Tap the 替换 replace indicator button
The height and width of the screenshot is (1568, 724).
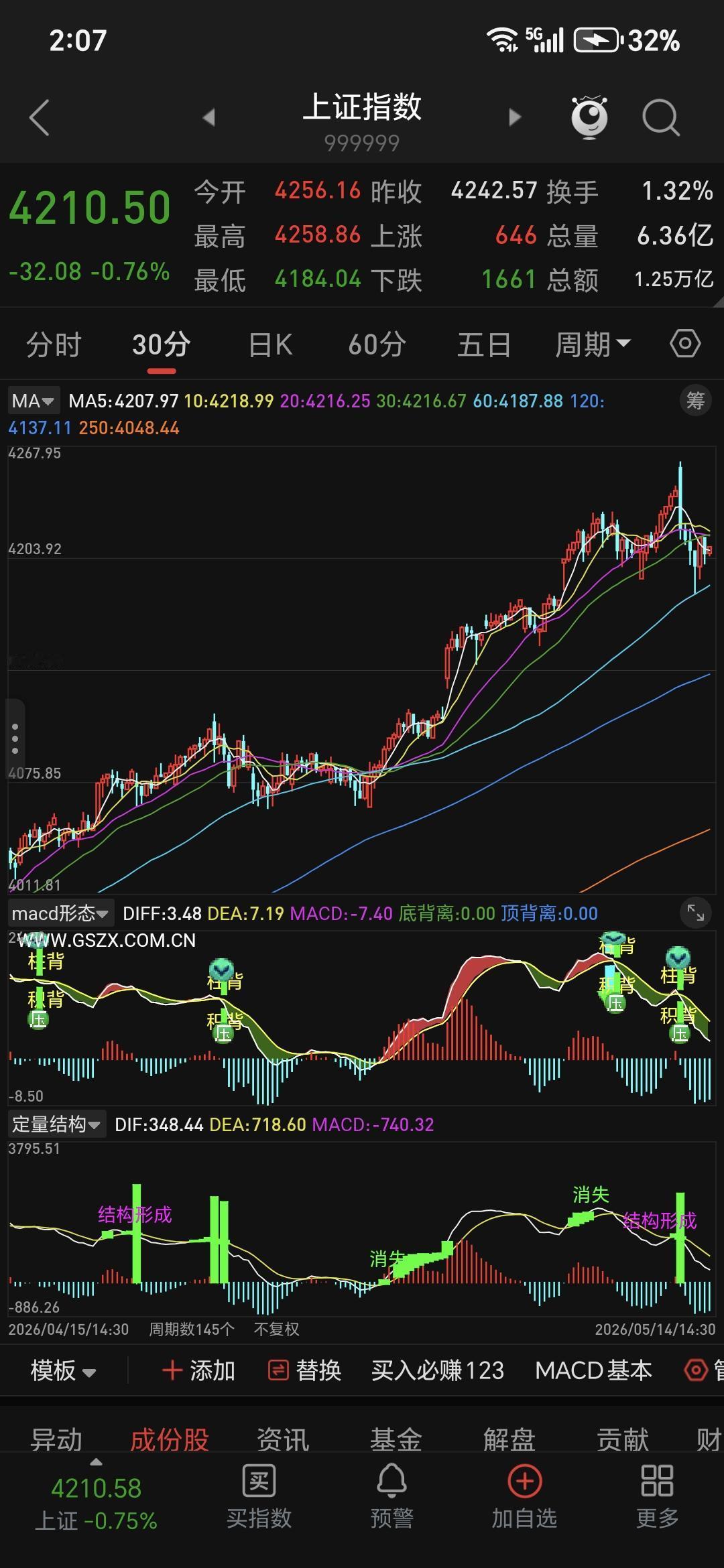[x=305, y=1370]
